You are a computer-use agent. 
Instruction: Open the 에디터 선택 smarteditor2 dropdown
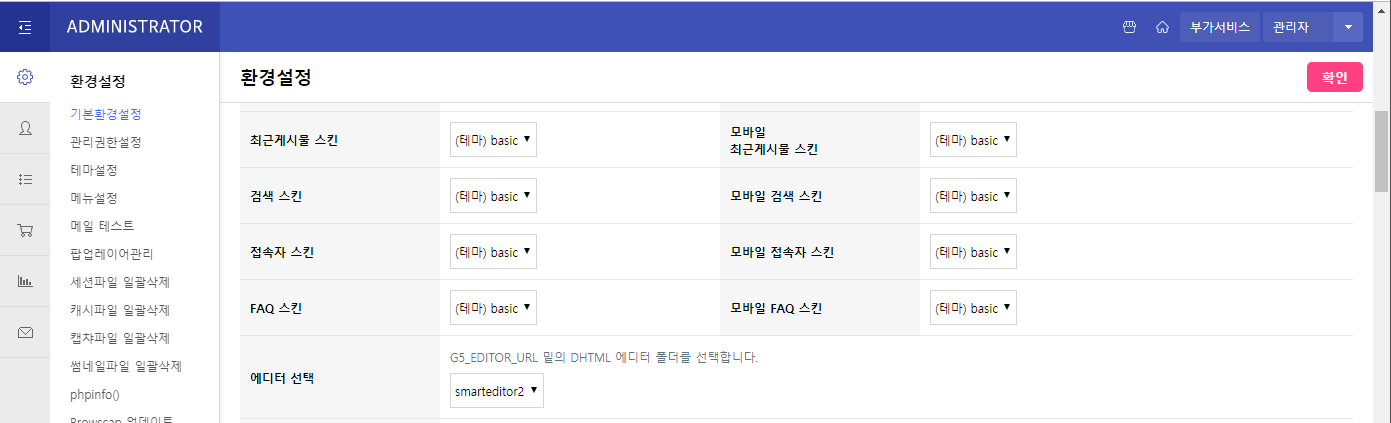[x=497, y=391]
